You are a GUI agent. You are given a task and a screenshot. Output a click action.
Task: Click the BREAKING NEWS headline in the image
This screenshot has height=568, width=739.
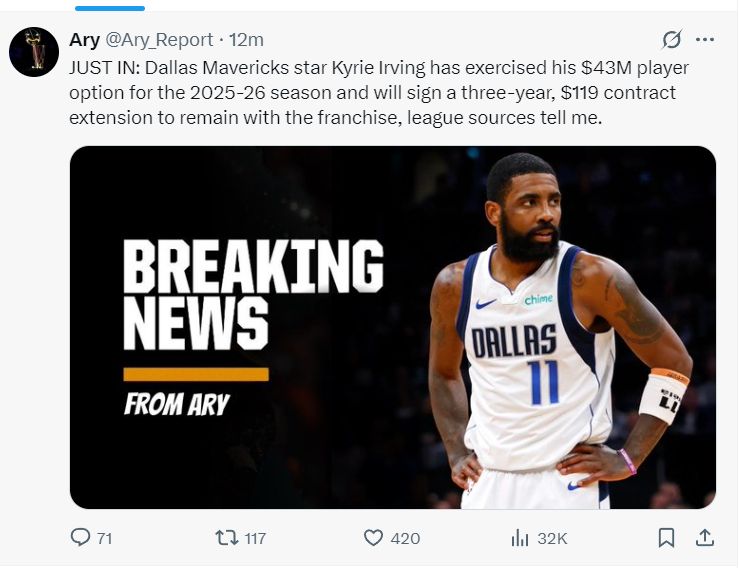coord(253,295)
